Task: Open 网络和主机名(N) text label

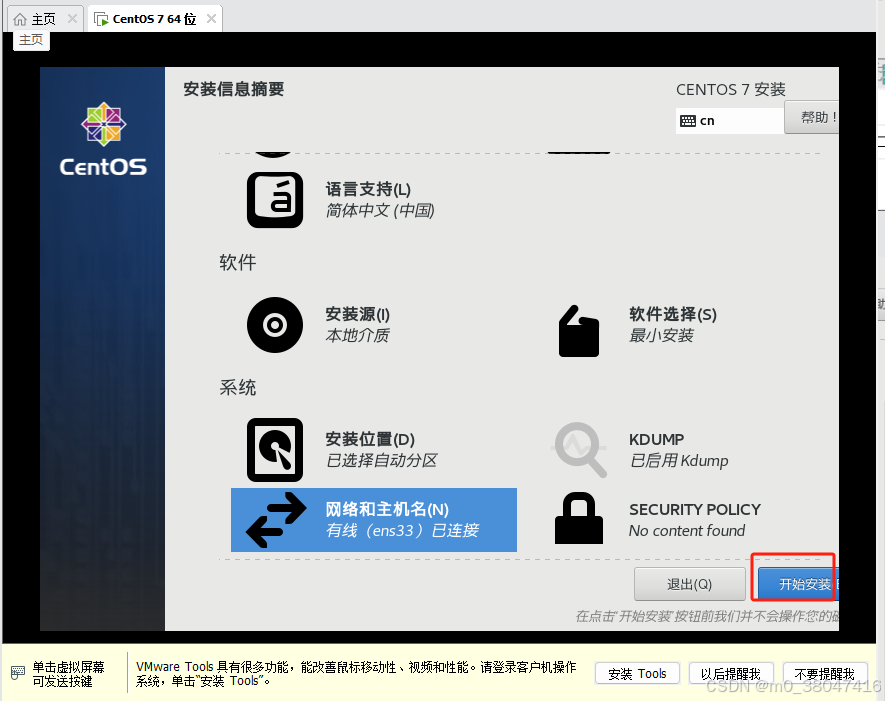Action: (387, 509)
